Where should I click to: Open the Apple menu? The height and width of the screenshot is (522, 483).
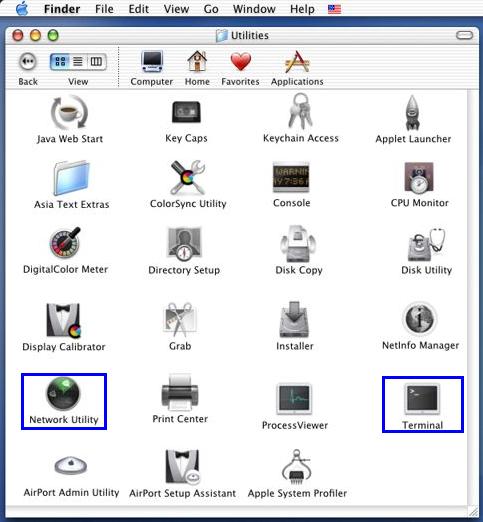coord(22,8)
